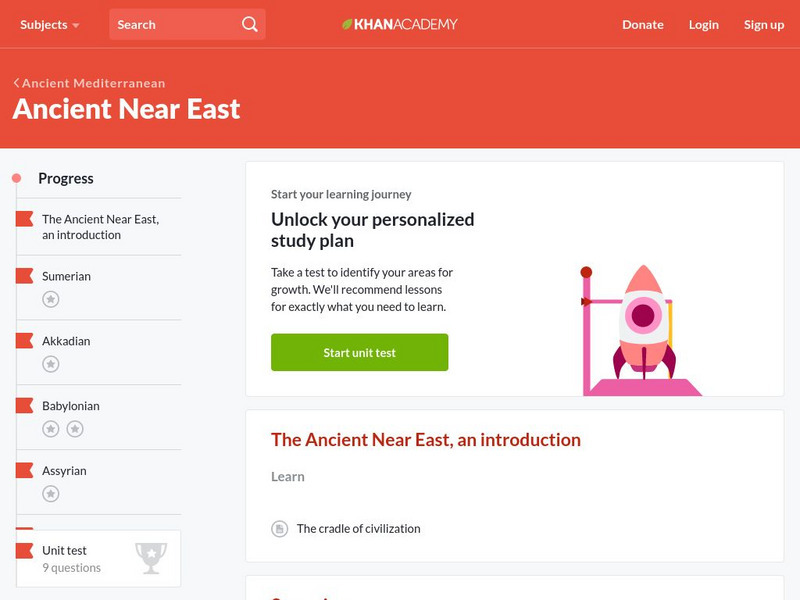The image size is (800, 600).
Task: Select the mastery star under Akkadian
Action: tap(50, 363)
